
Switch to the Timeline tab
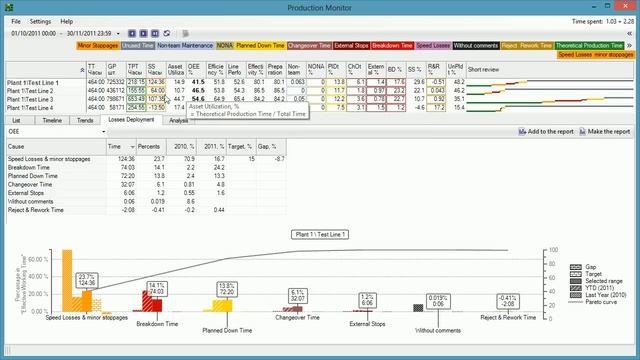[52, 120]
